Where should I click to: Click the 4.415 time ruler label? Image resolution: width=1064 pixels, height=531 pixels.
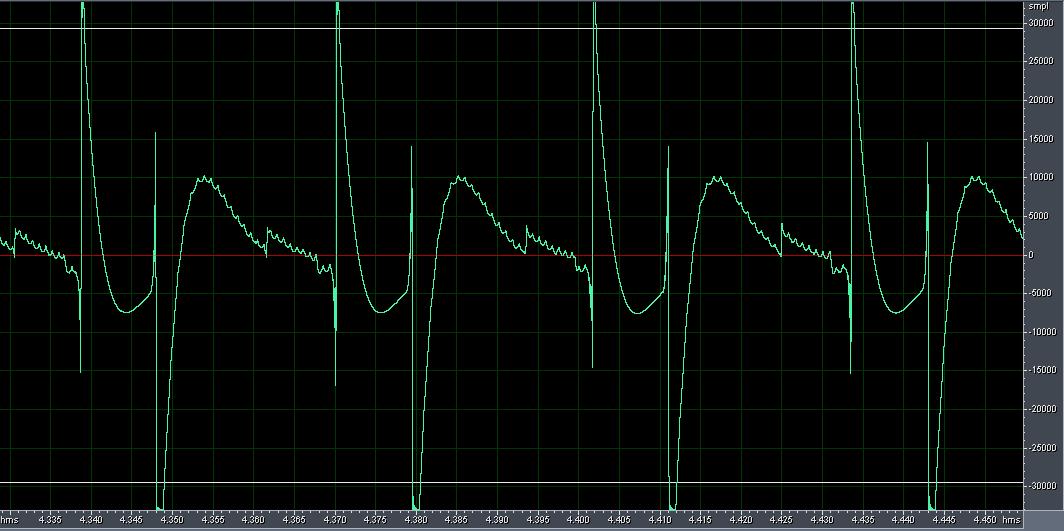point(701,520)
